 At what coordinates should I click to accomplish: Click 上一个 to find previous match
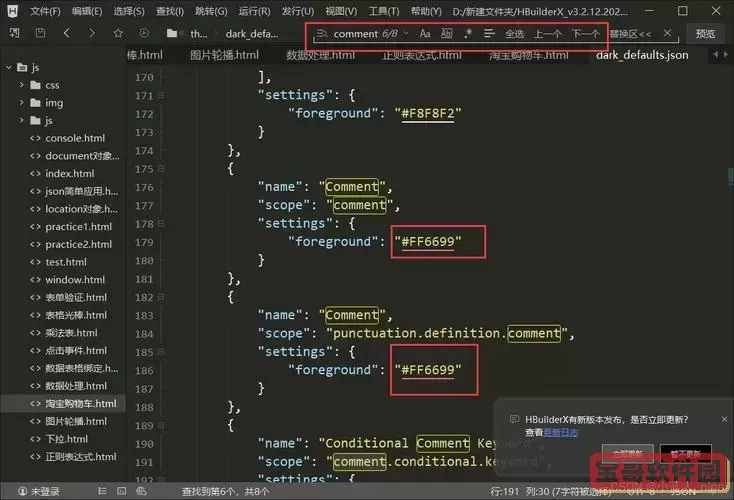(x=548, y=34)
